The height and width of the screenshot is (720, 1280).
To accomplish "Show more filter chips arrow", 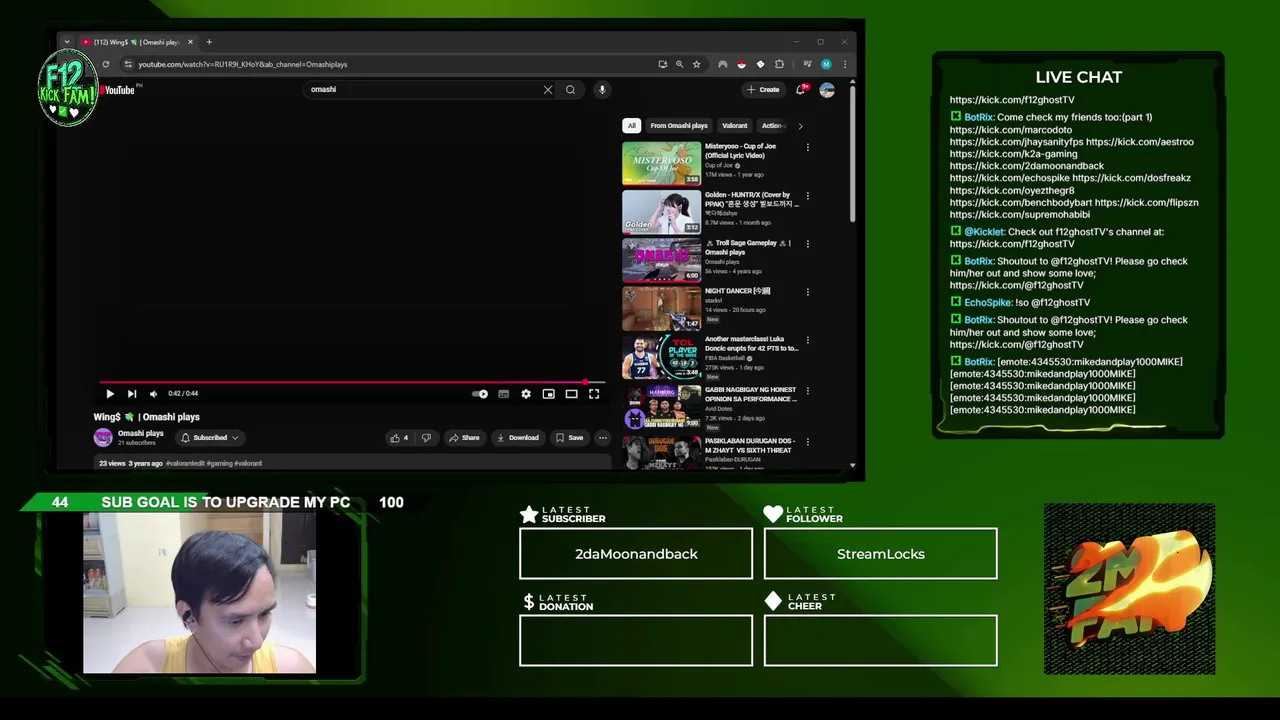I will 800,126.
